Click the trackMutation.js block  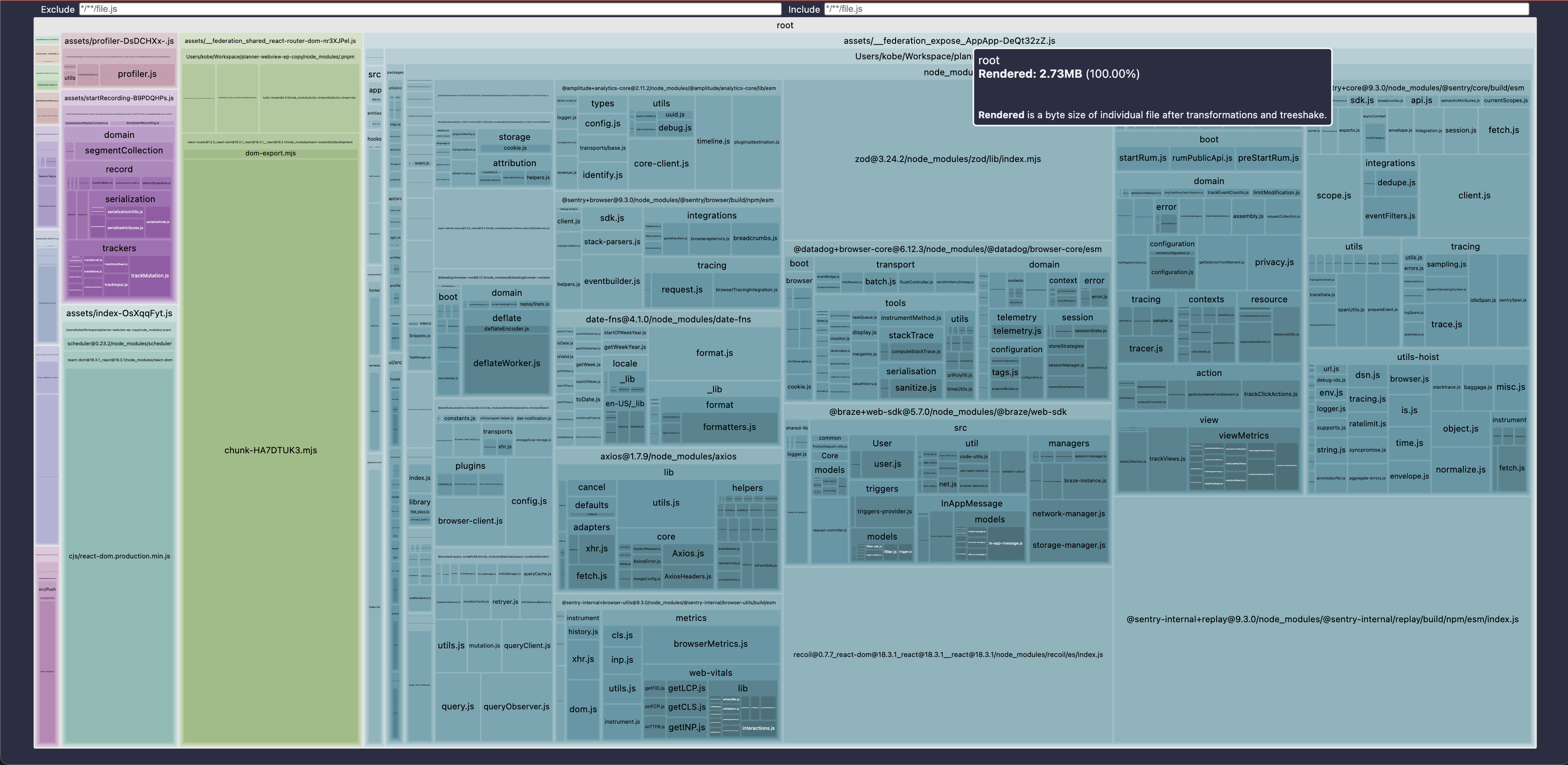point(150,276)
